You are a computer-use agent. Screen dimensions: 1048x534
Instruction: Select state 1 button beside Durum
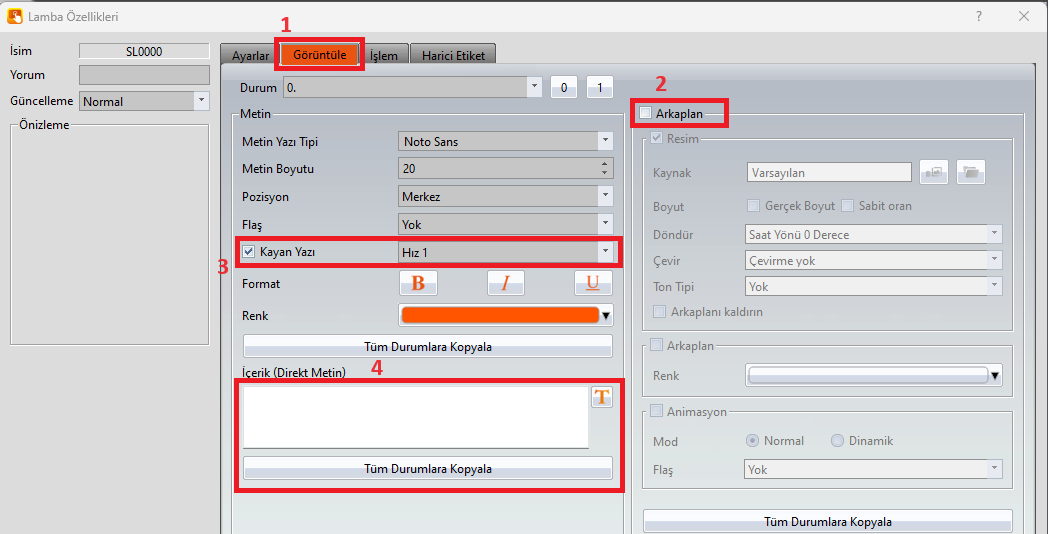(x=599, y=88)
